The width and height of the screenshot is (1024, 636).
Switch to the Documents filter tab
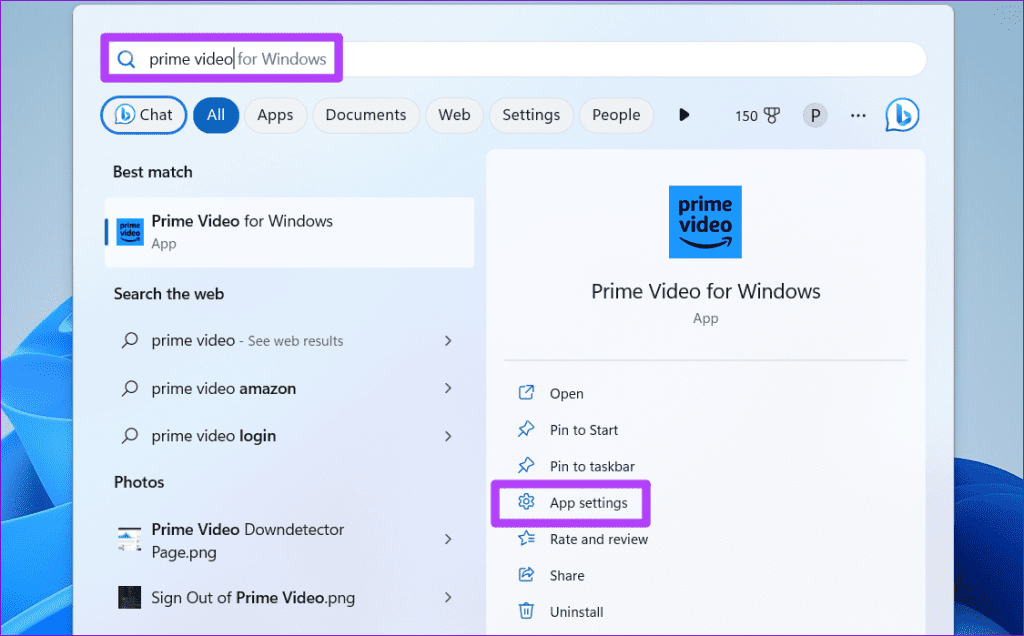(365, 114)
